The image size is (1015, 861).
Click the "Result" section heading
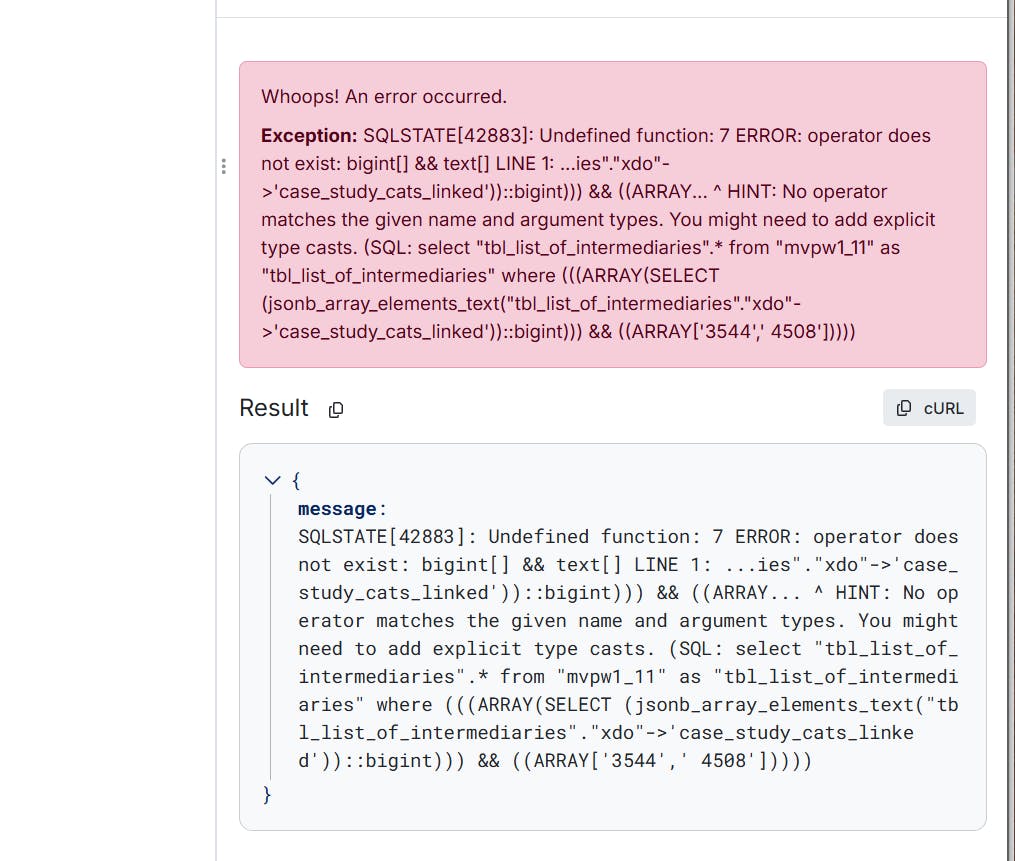tap(274, 408)
